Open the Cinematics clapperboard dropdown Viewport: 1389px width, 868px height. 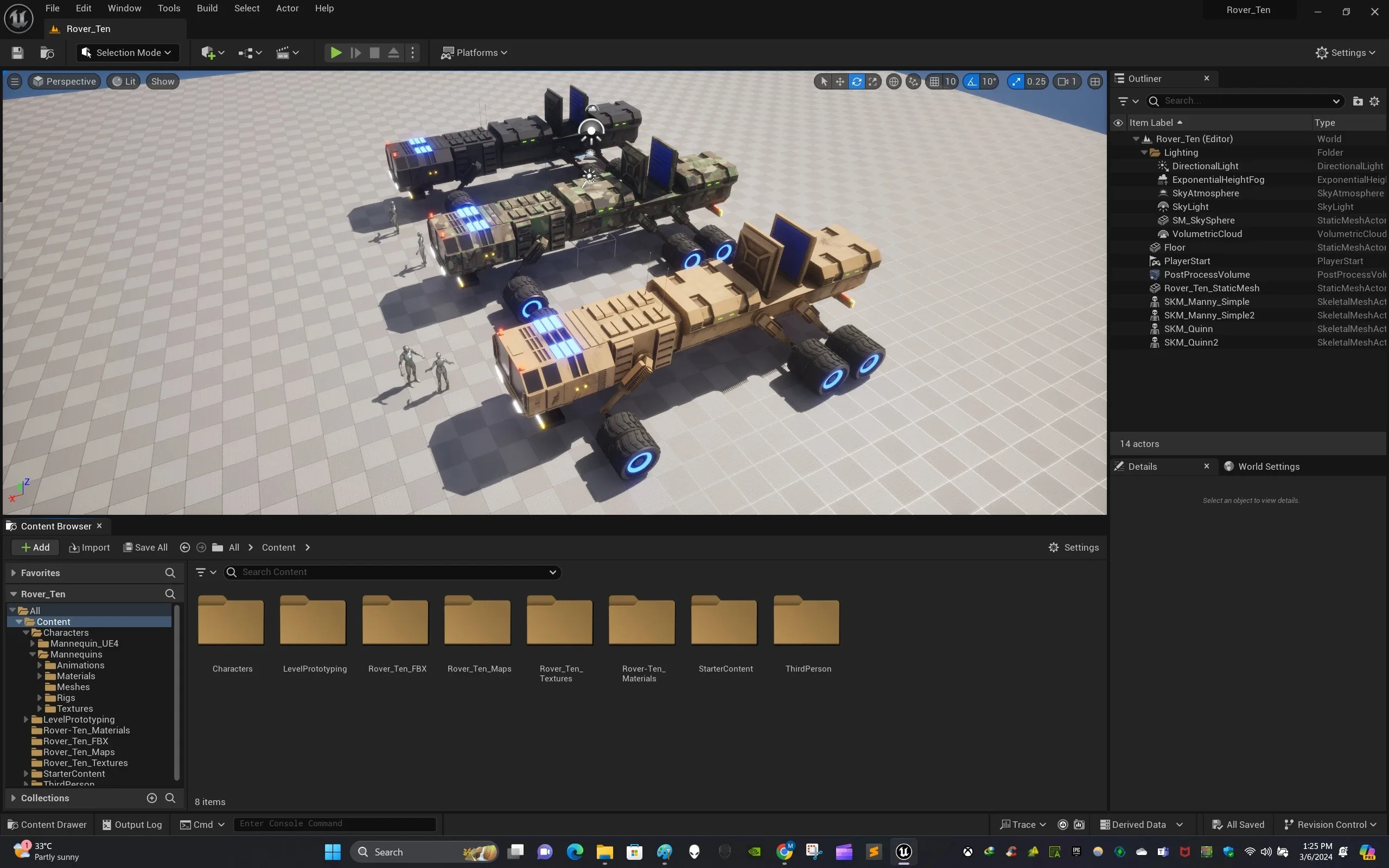(x=288, y=53)
